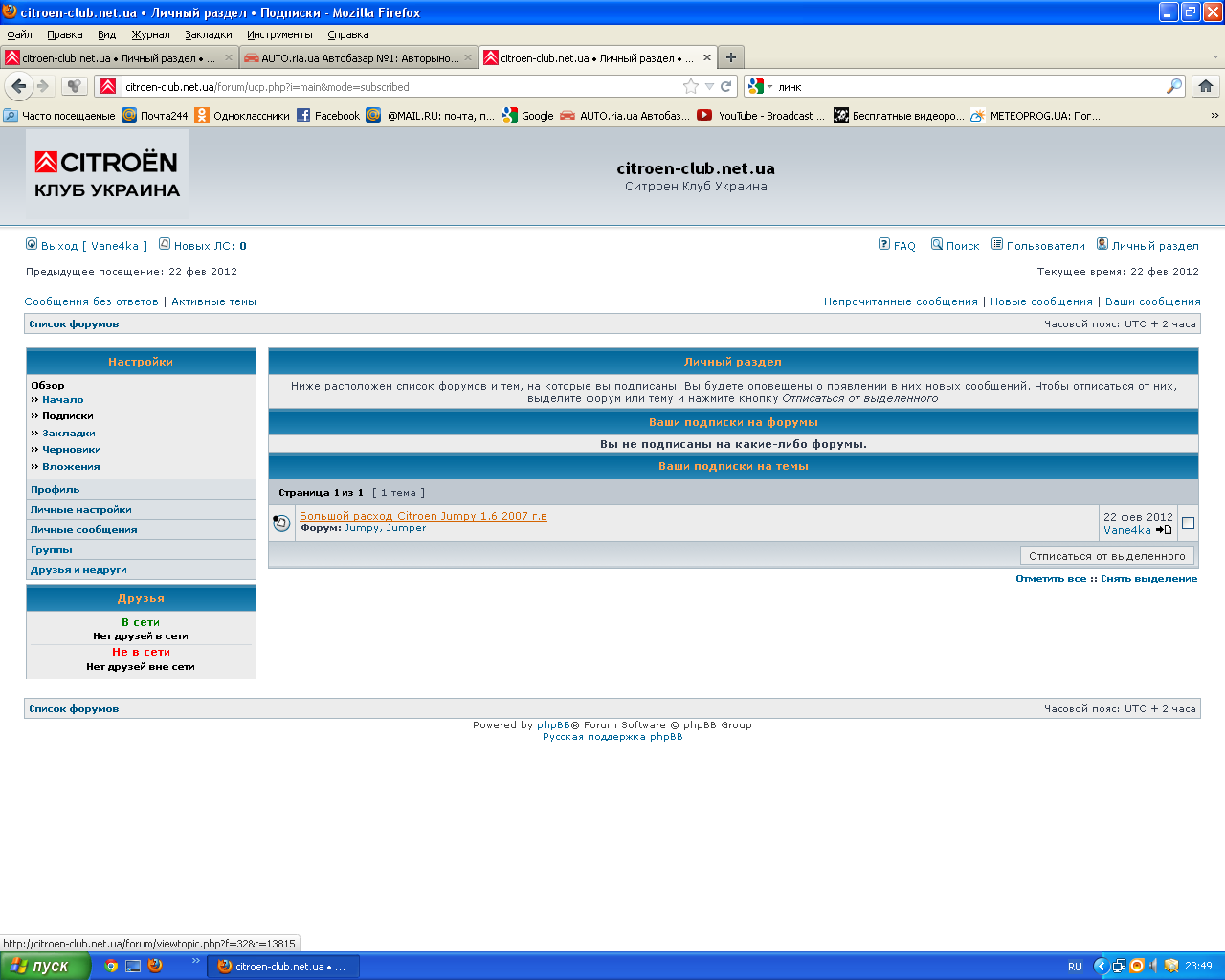1225x980 pixels.
Task: Open the Правка menu
Action: click(x=65, y=34)
